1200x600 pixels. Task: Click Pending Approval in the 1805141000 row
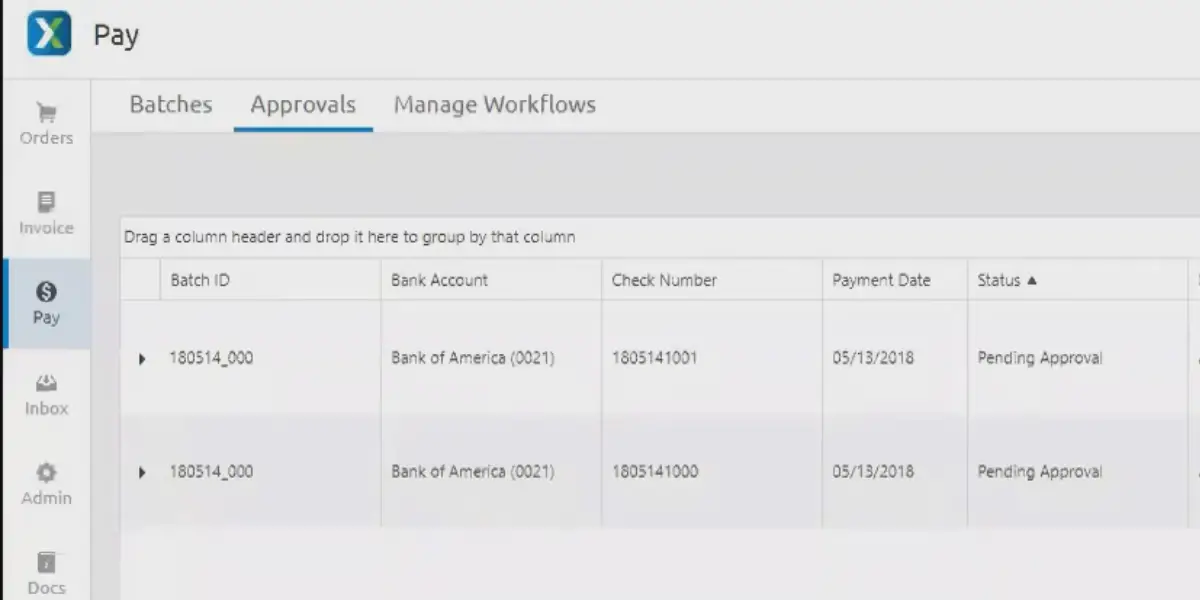point(1040,471)
